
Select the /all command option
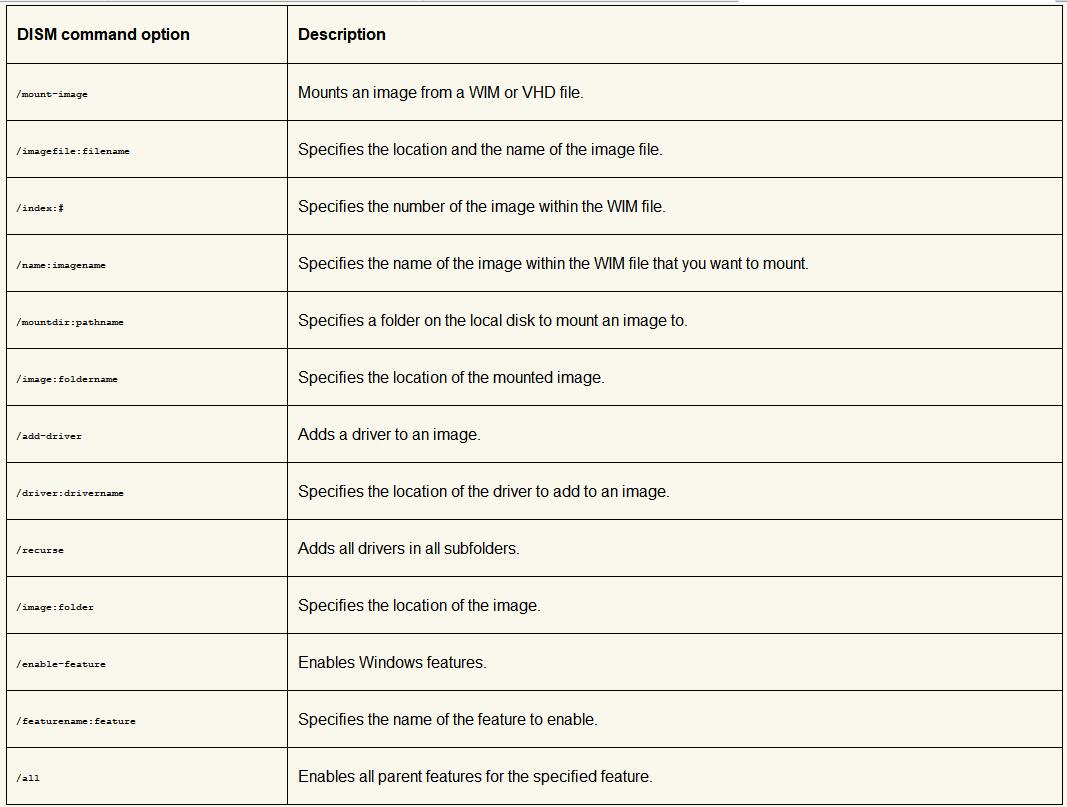coord(28,778)
